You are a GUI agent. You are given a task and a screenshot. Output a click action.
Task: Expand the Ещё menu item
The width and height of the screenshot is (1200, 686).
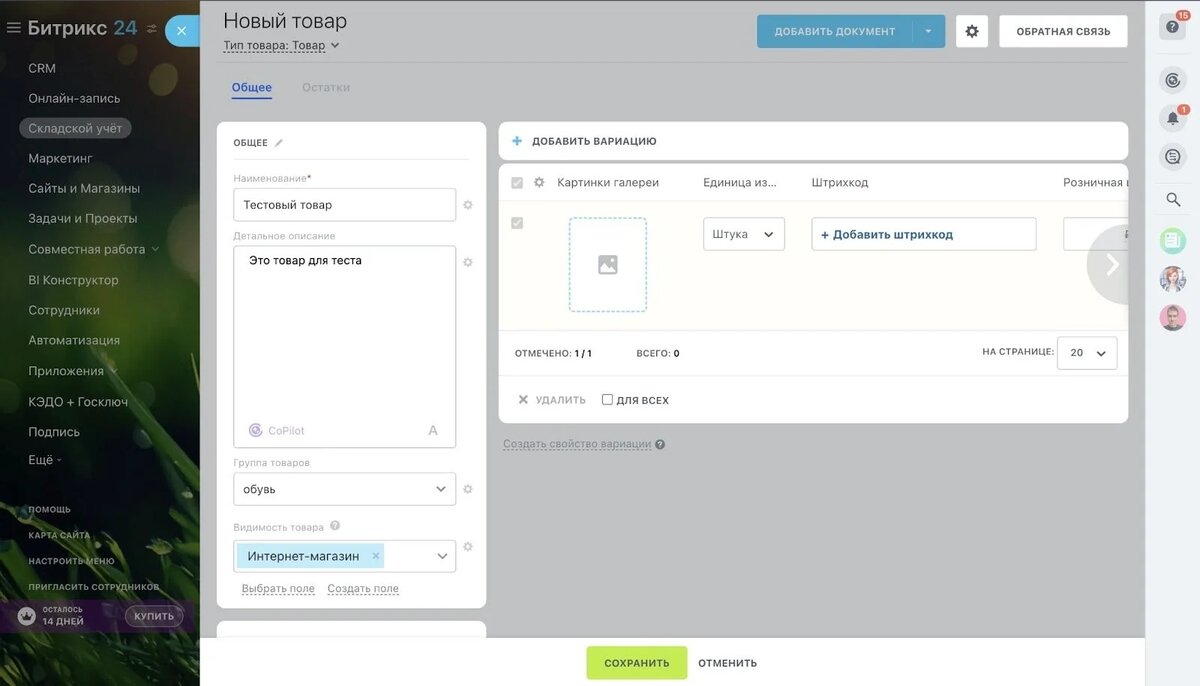[x=45, y=460]
